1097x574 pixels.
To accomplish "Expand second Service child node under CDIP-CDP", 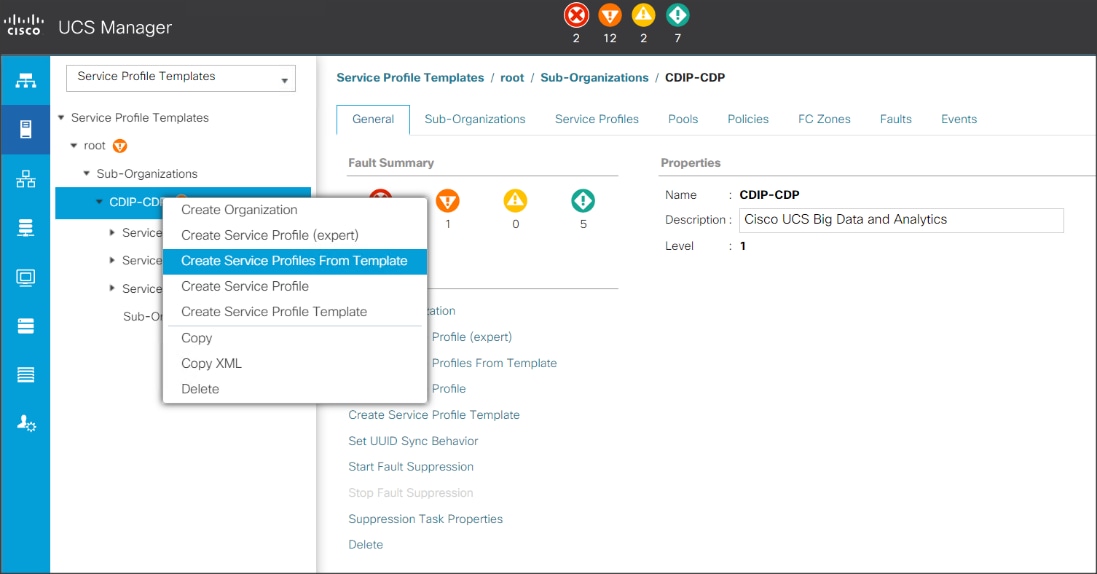I will pyautogui.click(x=112, y=260).
